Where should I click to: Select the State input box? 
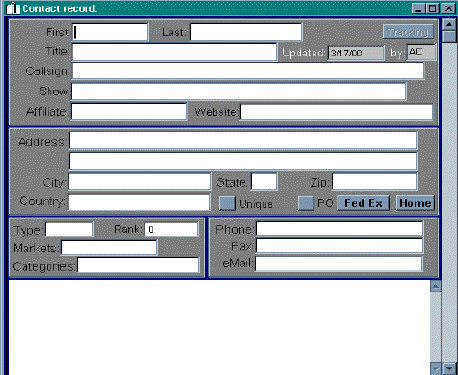tap(264, 182)
